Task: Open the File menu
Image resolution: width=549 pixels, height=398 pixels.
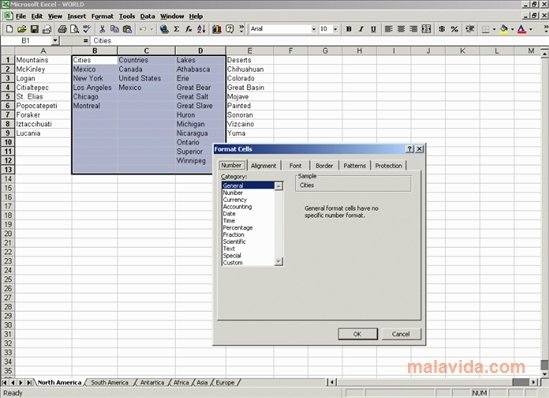Action: click(x=21, y=16)
